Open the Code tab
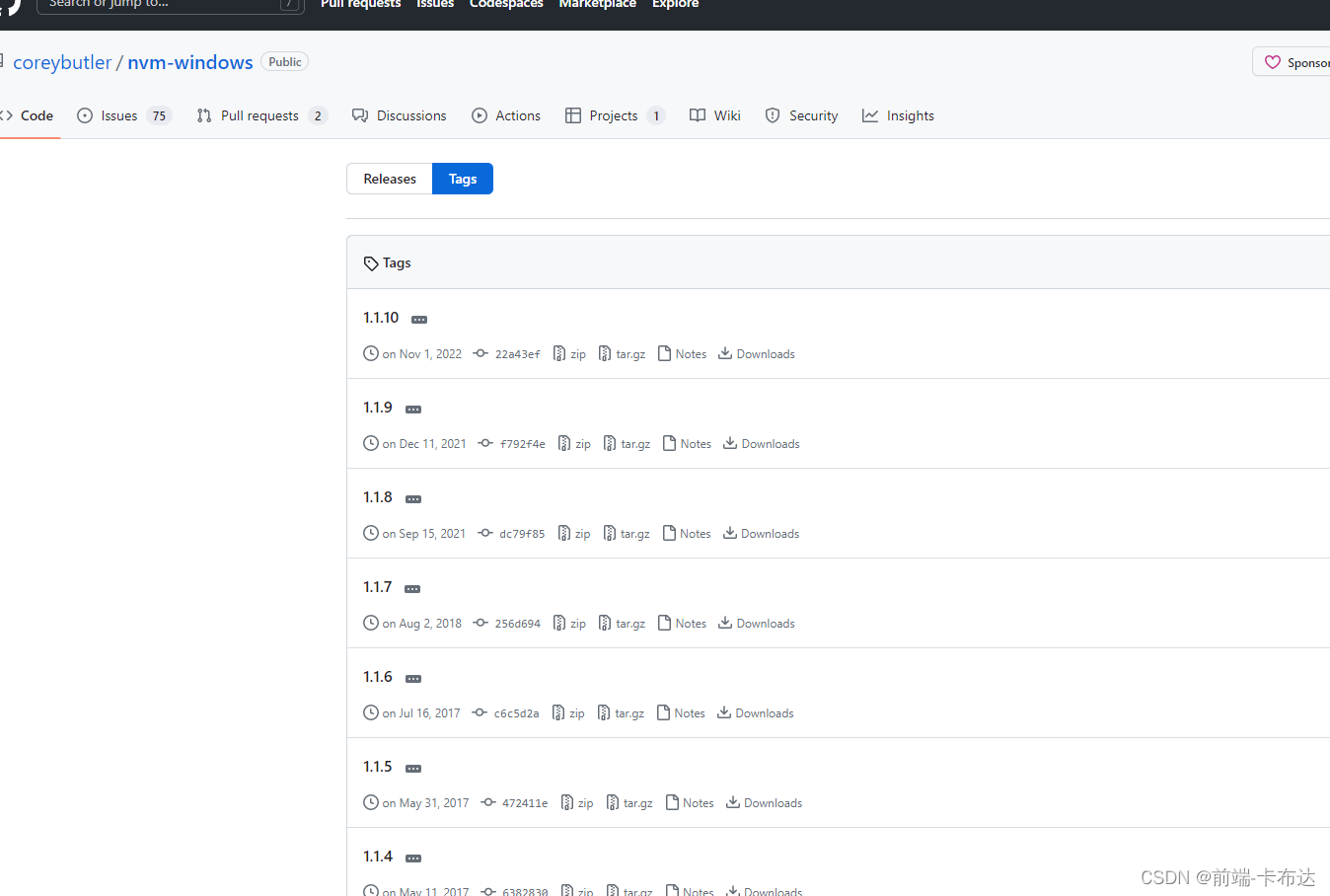Image resolution: width=1330 pixels, height=896 pixels. coord(28,115)
